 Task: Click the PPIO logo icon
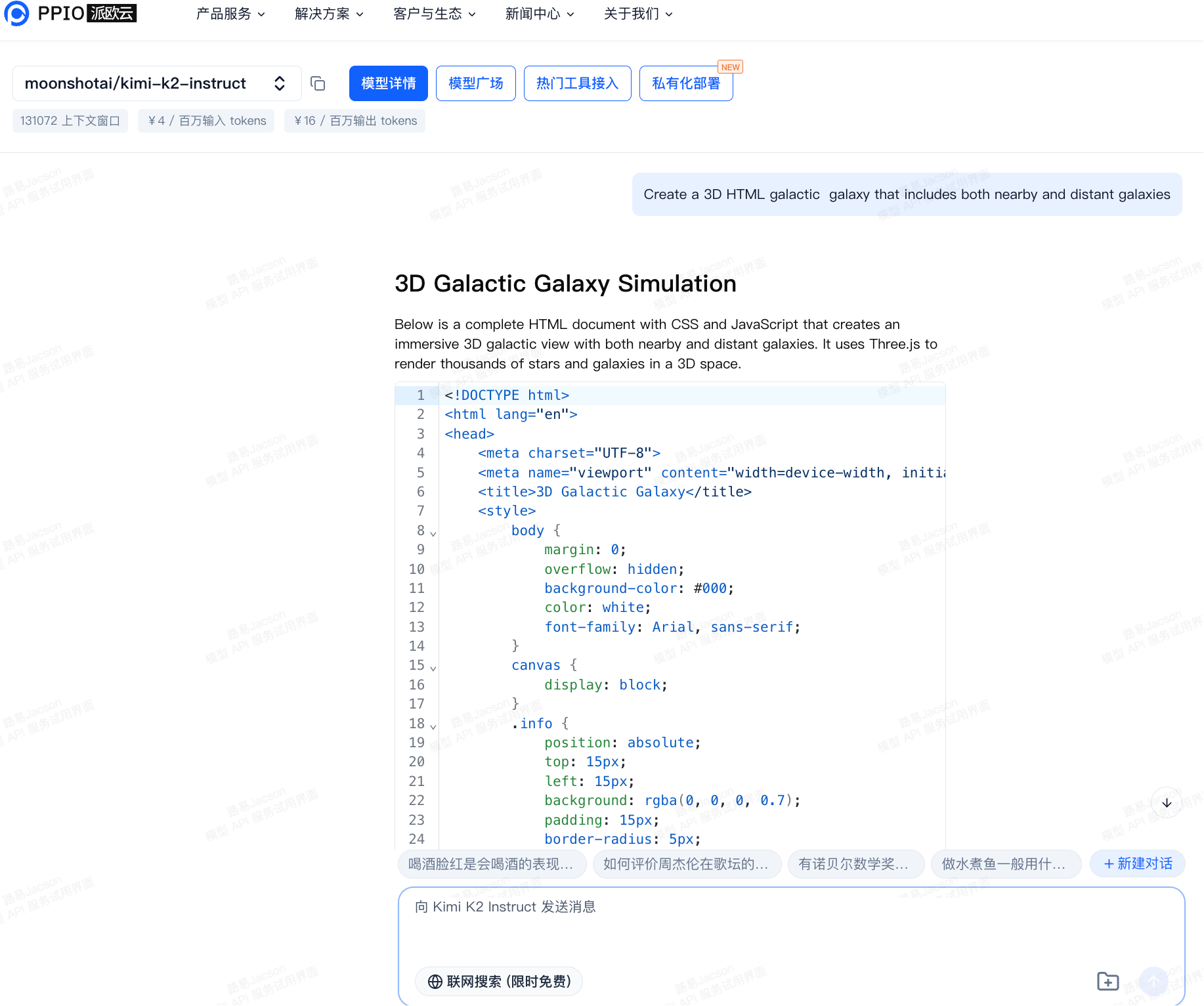(16, 13)
